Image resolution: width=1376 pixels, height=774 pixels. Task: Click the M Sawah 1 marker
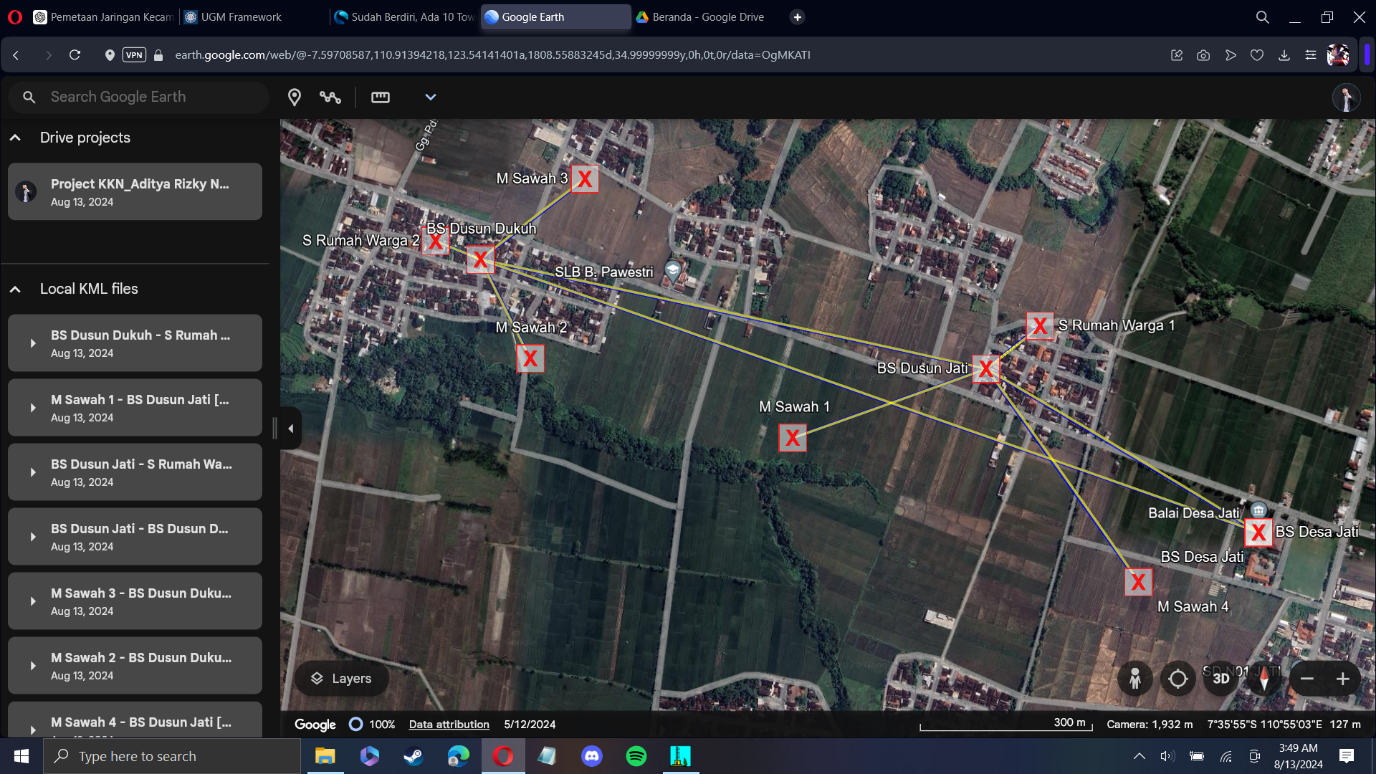tap(793, 437)
